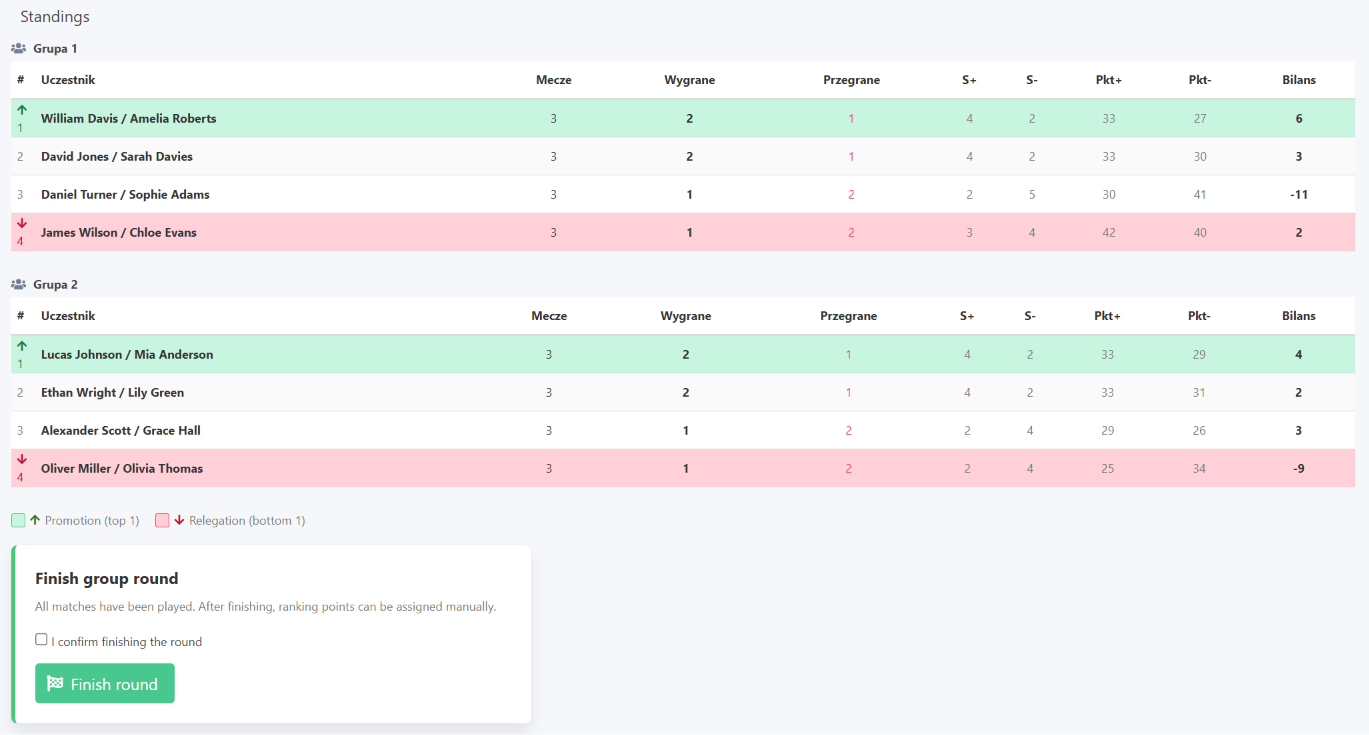Click Uczestnik header in Grupa 1 table
Screen dimensions: 1369x735
[x=68, y=80]
